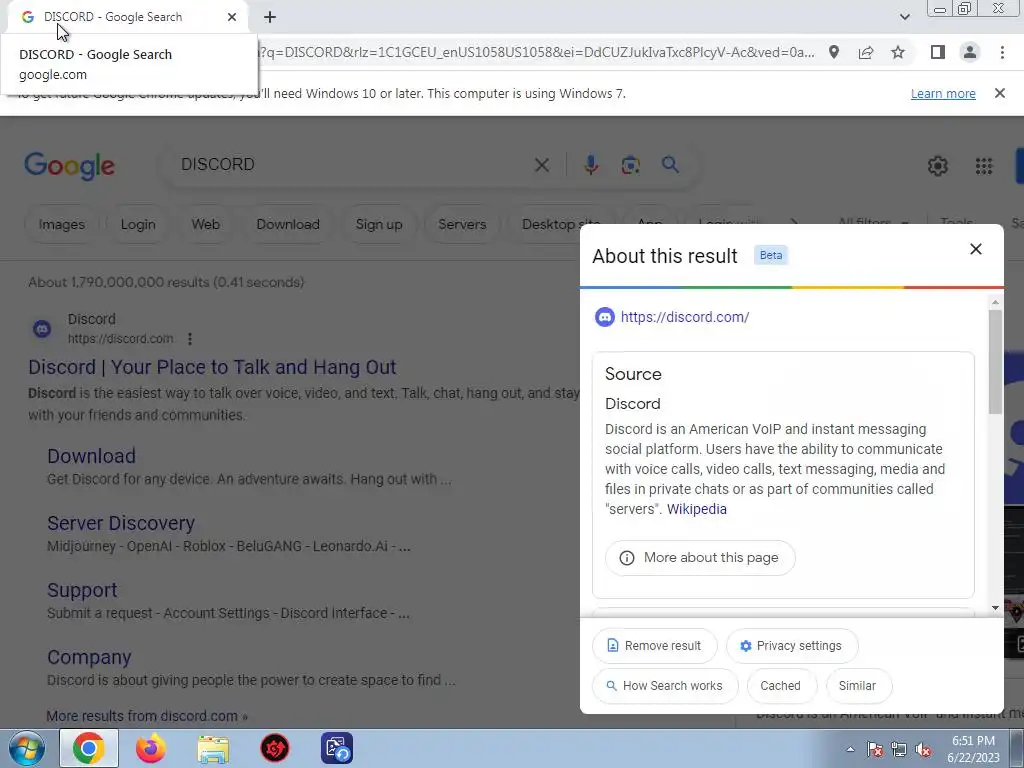Image resolution: width=1024 pixels, height=768 pixels.
Task: Click More about this page button
Action: click(x=700, y=558)
